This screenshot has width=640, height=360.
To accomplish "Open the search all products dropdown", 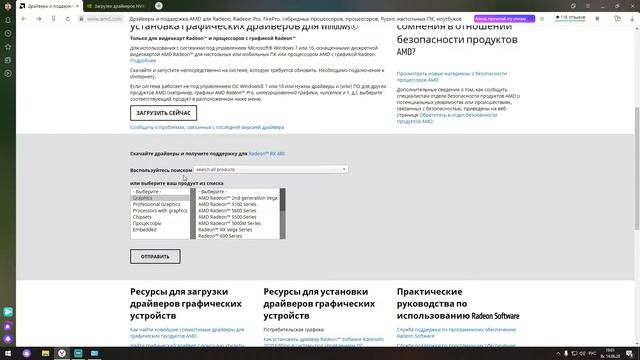I will (271, 169).
